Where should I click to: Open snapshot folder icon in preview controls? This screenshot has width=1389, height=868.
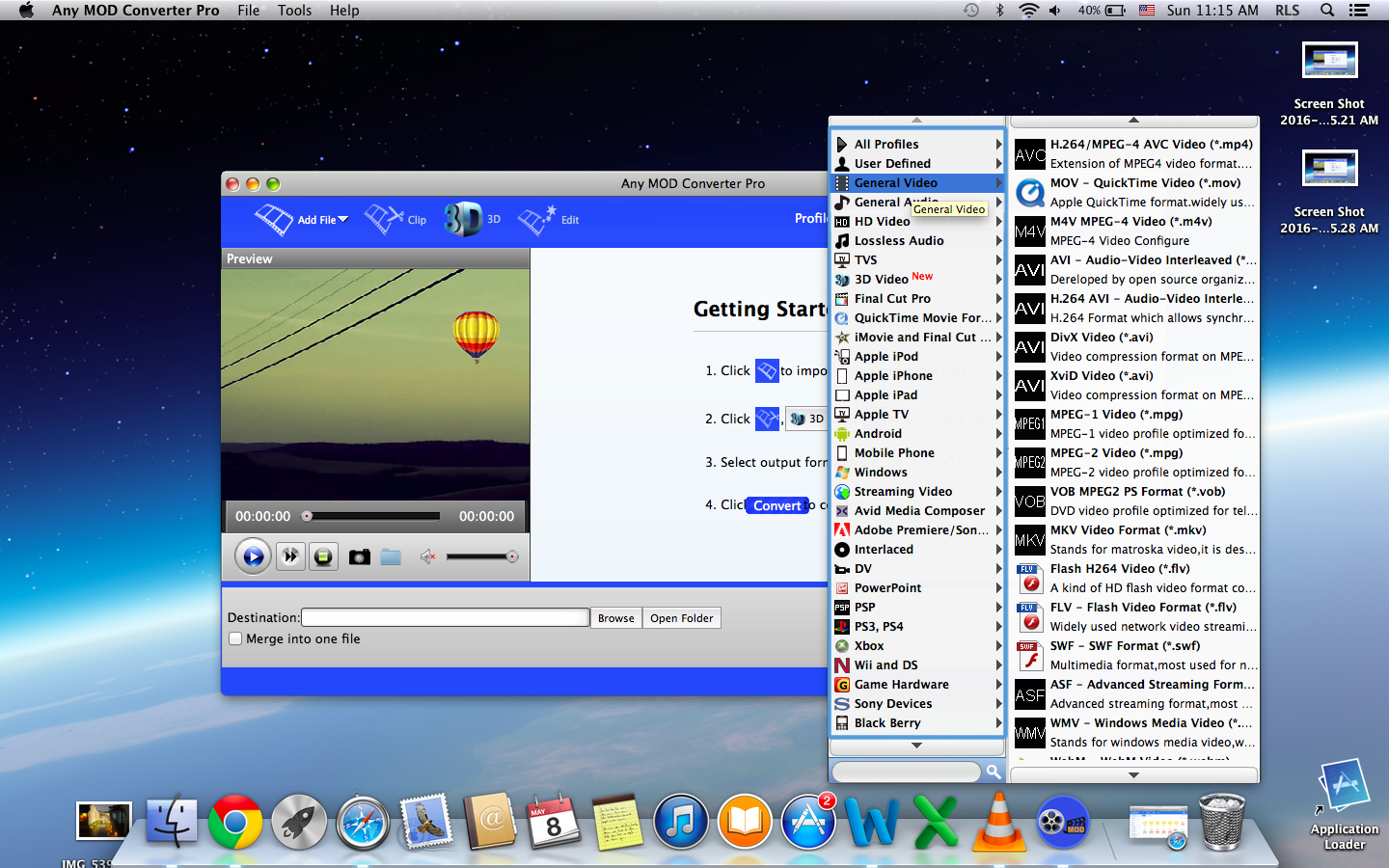(x=391, y=556)
